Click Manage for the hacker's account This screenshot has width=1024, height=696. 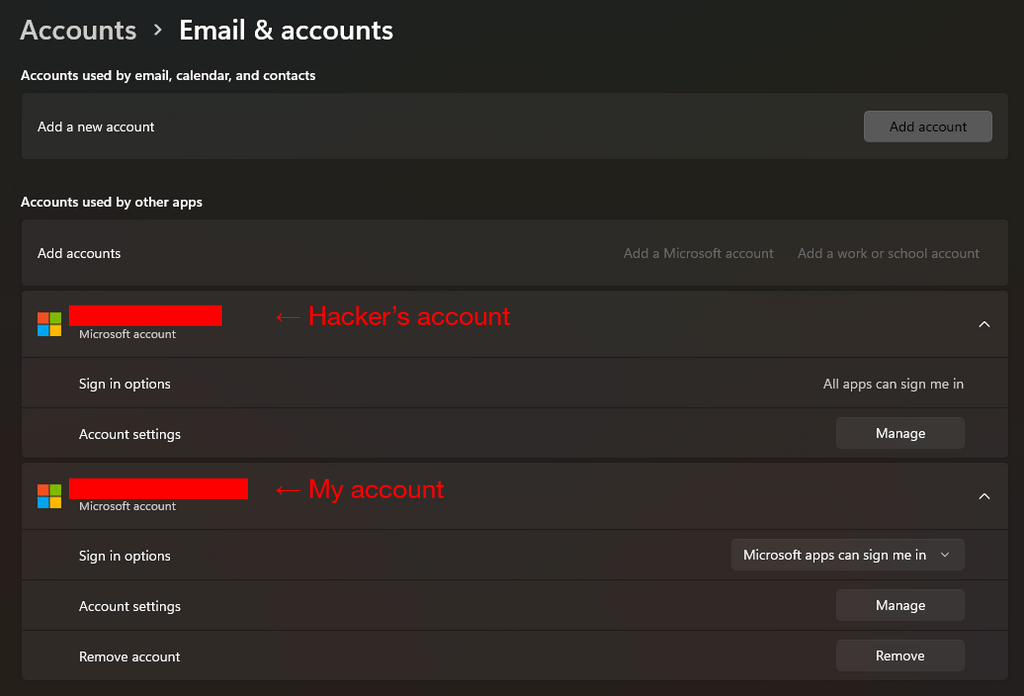[900, 434]
